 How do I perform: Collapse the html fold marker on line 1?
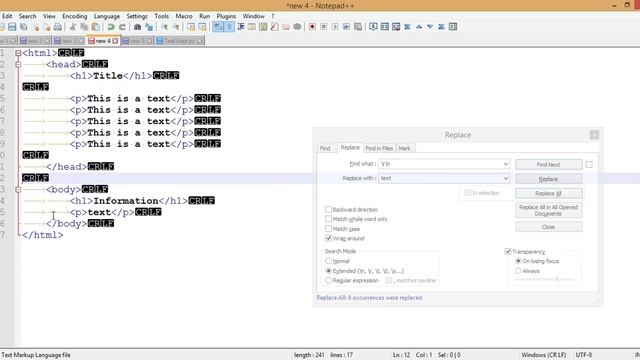tap(18, 53)
